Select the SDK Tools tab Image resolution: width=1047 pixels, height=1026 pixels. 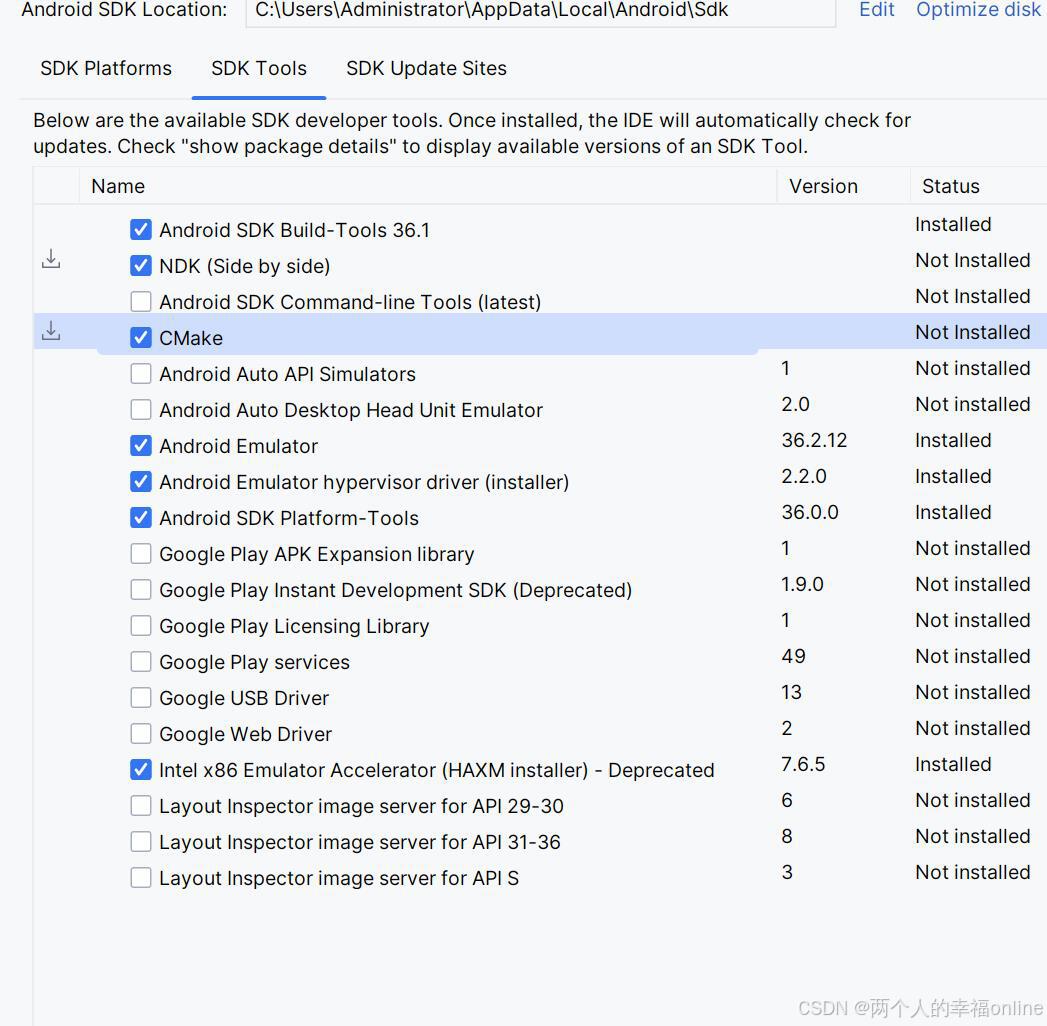(x=259, y=68)
